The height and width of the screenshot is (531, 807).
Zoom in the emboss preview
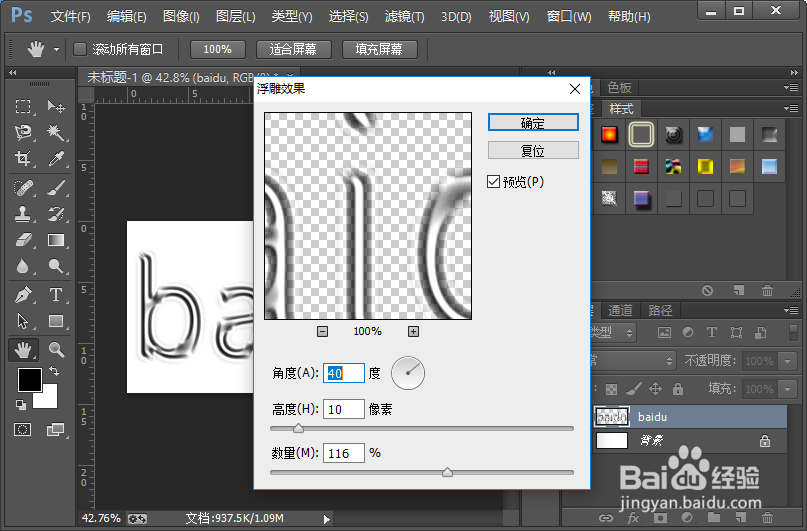click(413, 331)
